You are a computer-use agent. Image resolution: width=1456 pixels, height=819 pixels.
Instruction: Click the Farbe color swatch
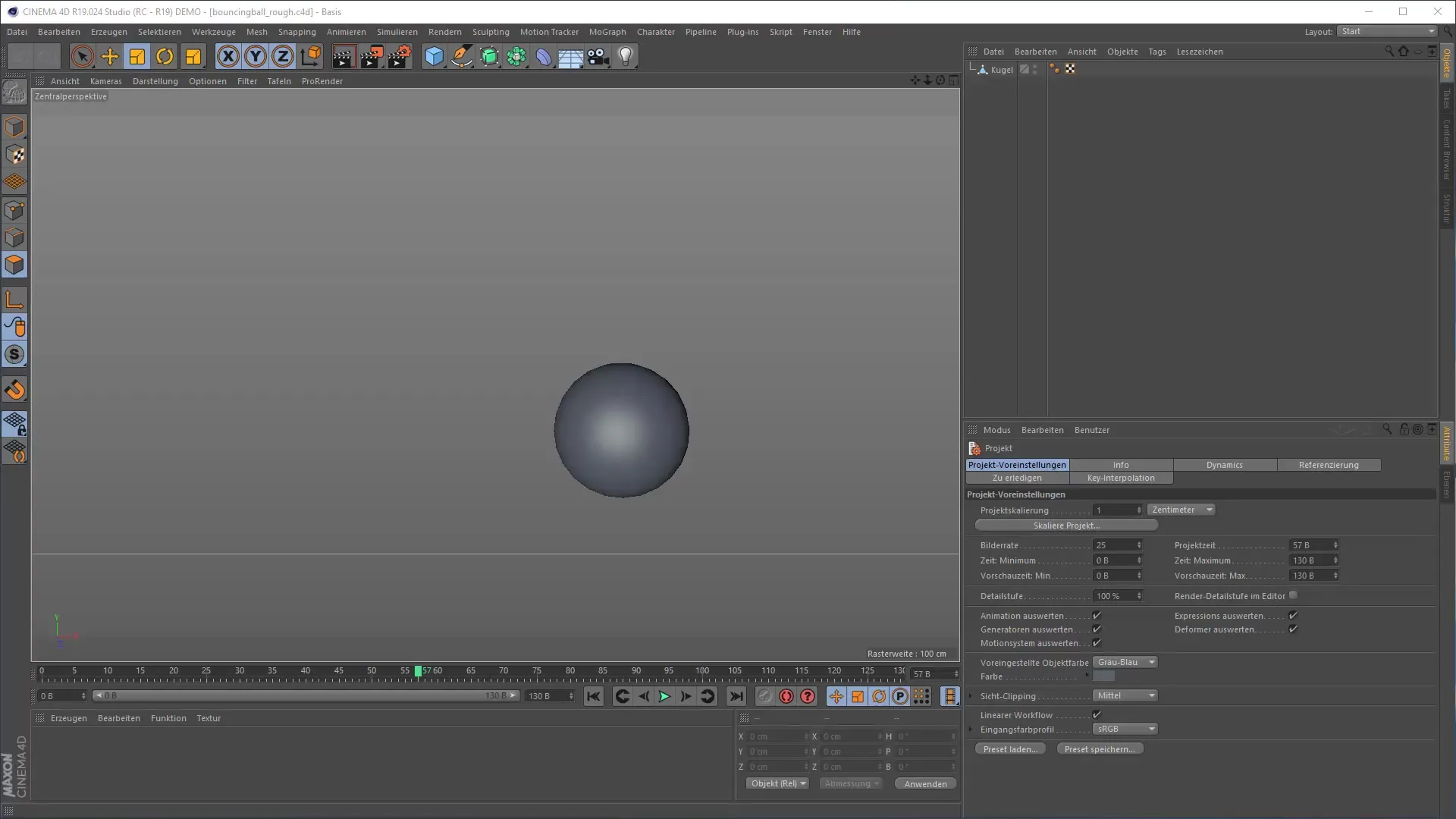point(1104,676)
